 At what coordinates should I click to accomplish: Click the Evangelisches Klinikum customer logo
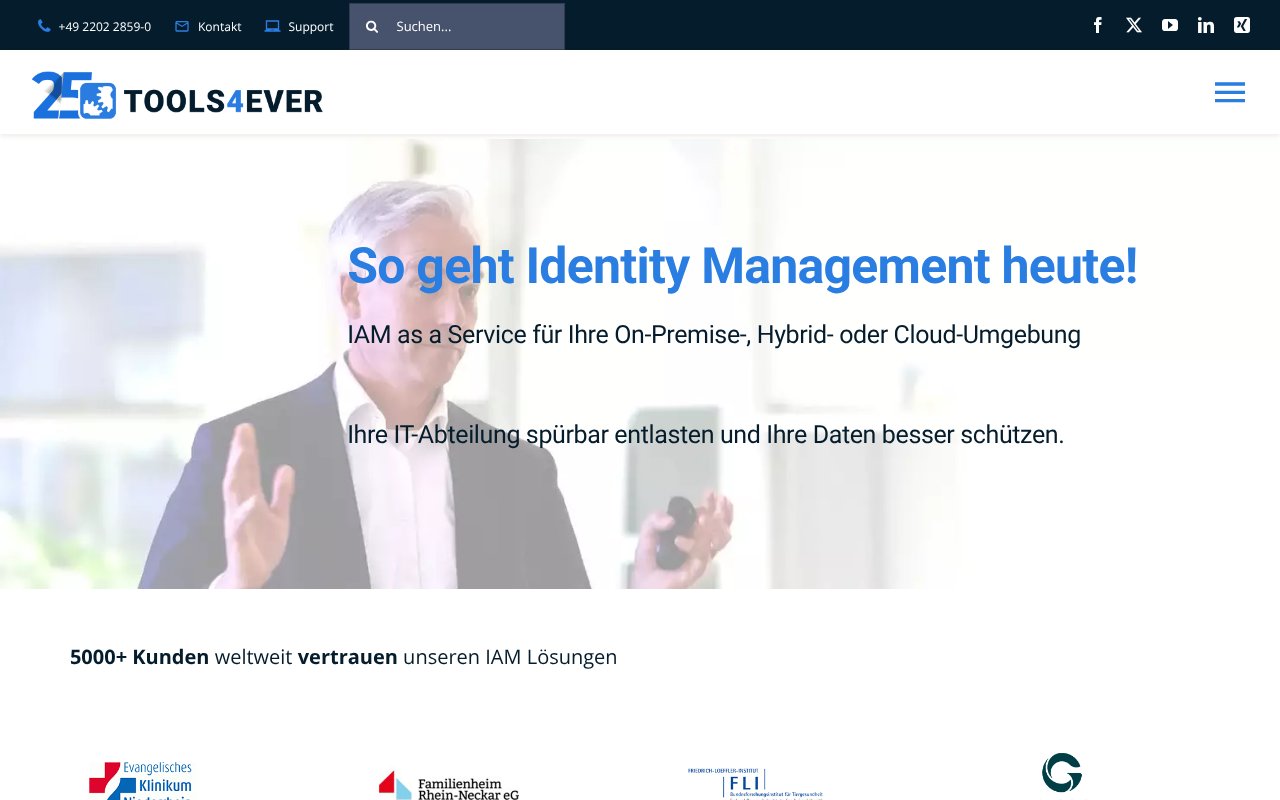(x=140, y=780)
